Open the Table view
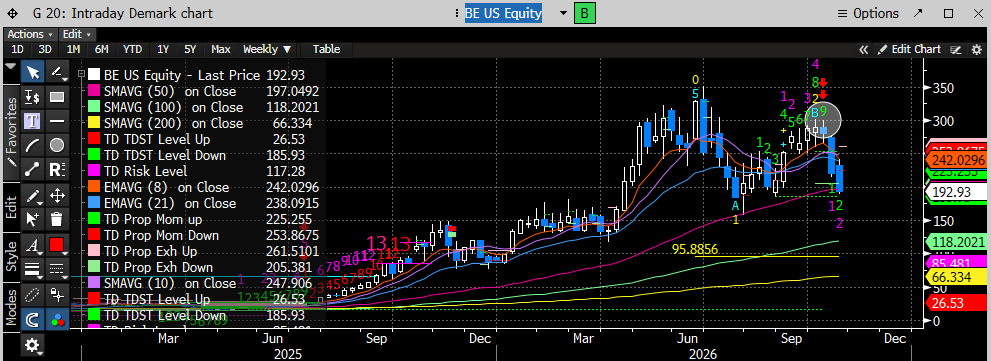The height and width of the screenshot is (361, 991). 326,49
